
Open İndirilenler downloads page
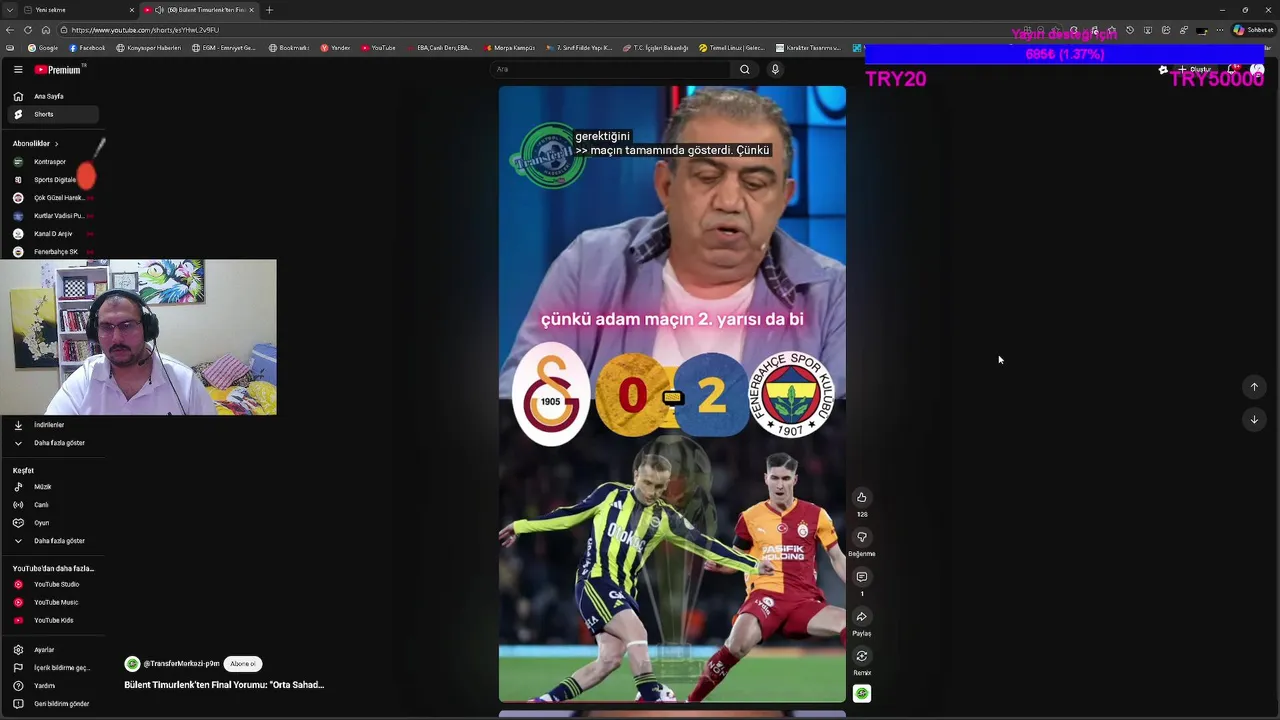click(52, 425)
